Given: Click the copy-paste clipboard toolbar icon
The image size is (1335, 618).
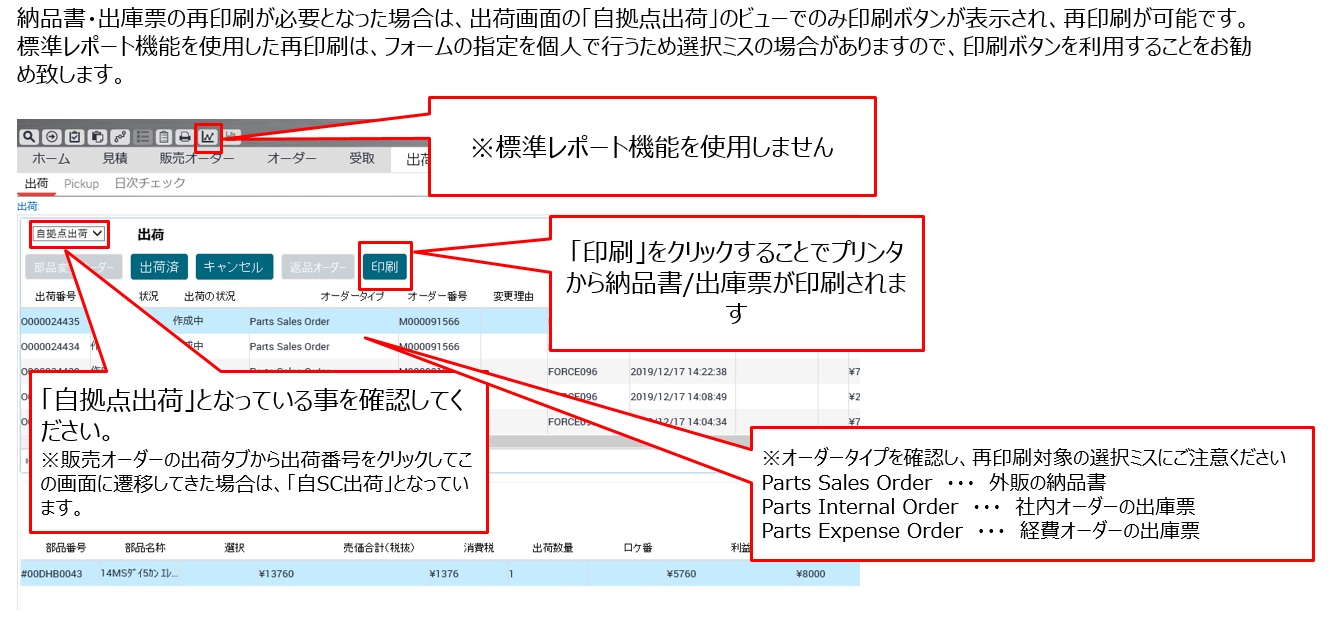Looking at the screenshot, I should coord(97,137).
